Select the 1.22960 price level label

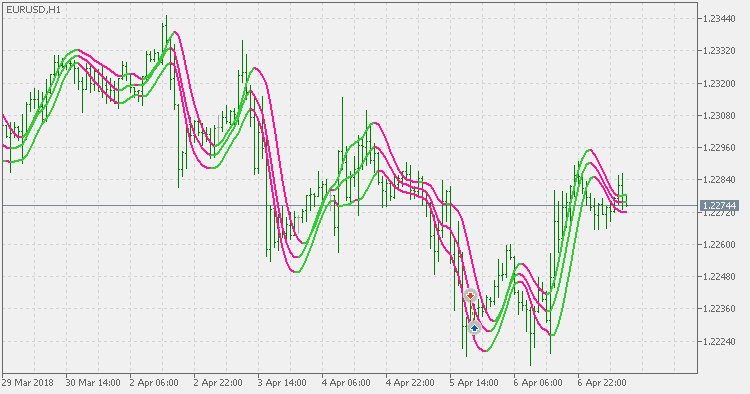click(719, 148)
